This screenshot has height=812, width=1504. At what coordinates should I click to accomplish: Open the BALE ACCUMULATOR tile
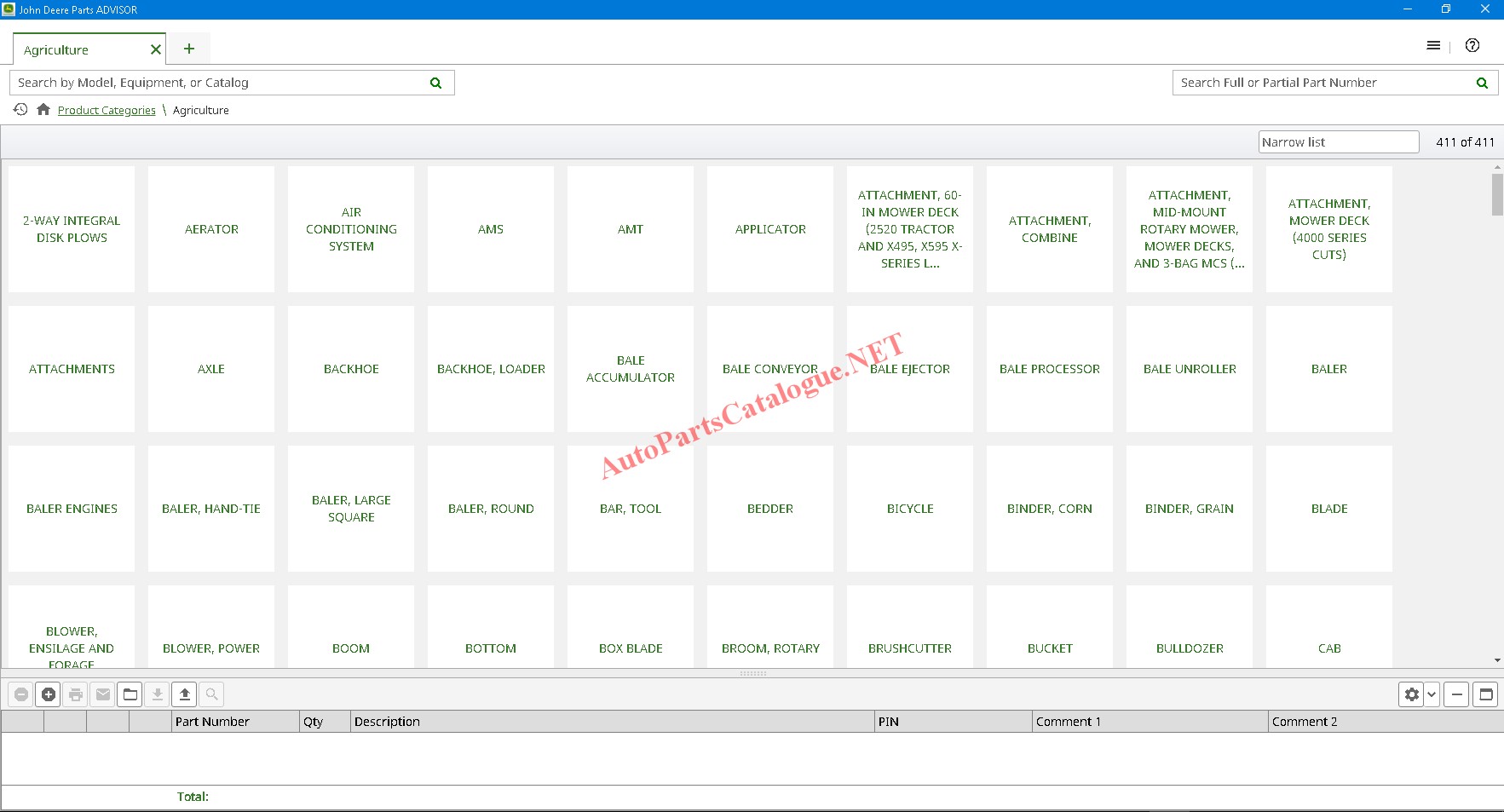pyautogui.click(x=631, y=369)
